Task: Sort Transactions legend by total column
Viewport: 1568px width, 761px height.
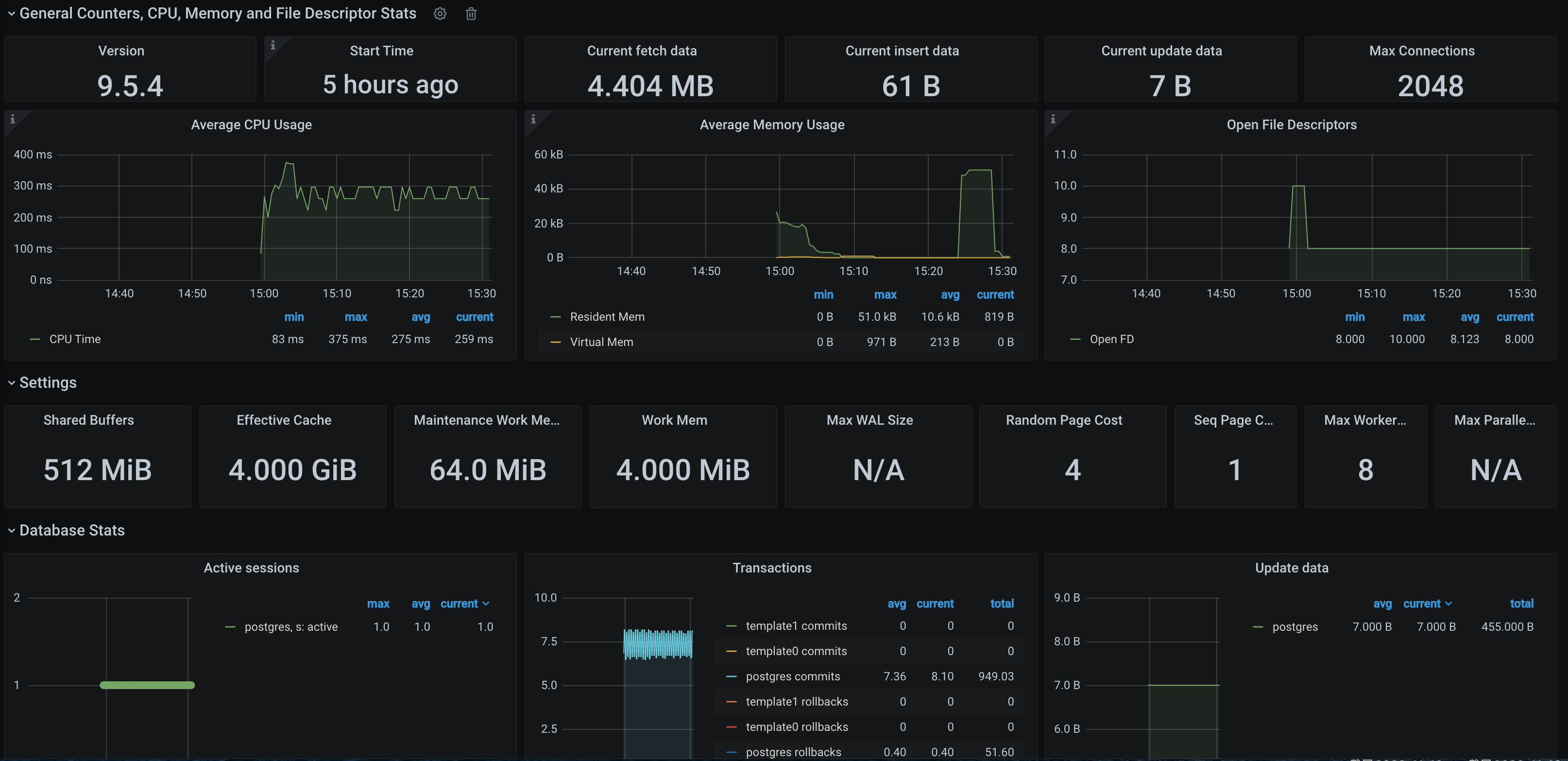Action: (x=1001, y=604)
